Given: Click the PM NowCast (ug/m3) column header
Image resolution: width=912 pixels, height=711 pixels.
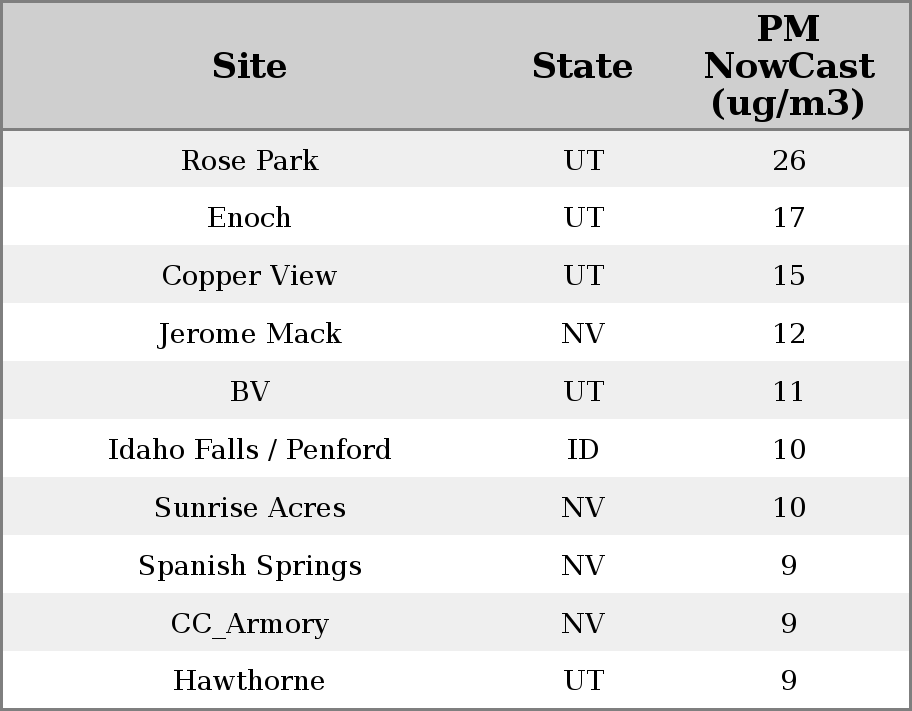Looking at the screenshot, I should click(788, 66).
